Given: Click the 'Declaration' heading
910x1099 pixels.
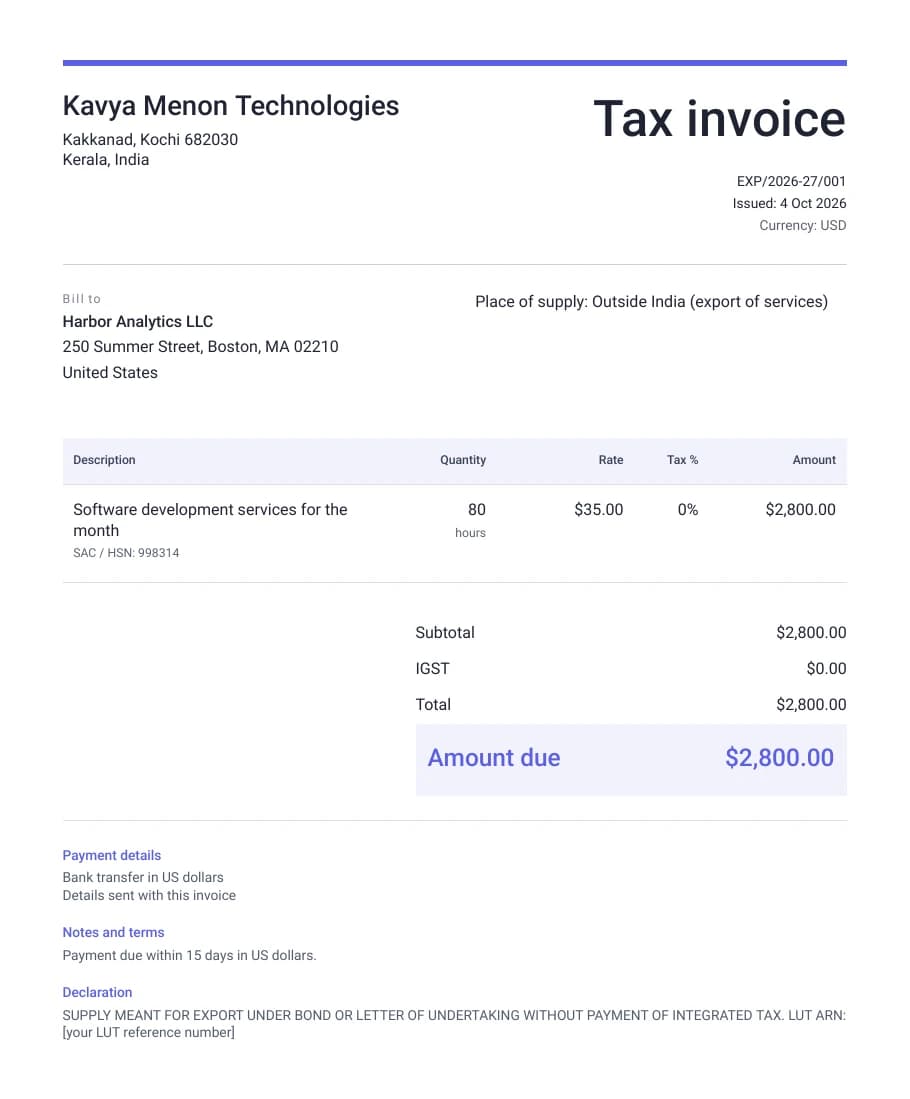Looking at the screenshot, I should (x=97, y=992).
